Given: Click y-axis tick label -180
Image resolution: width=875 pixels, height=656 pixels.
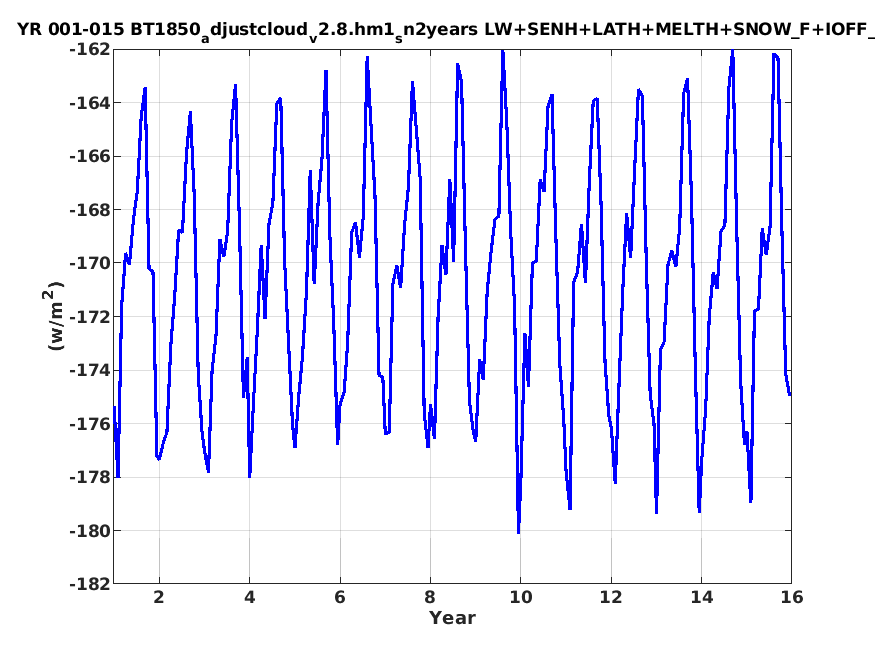Looking at the screenshot, I should pos(90,530).
